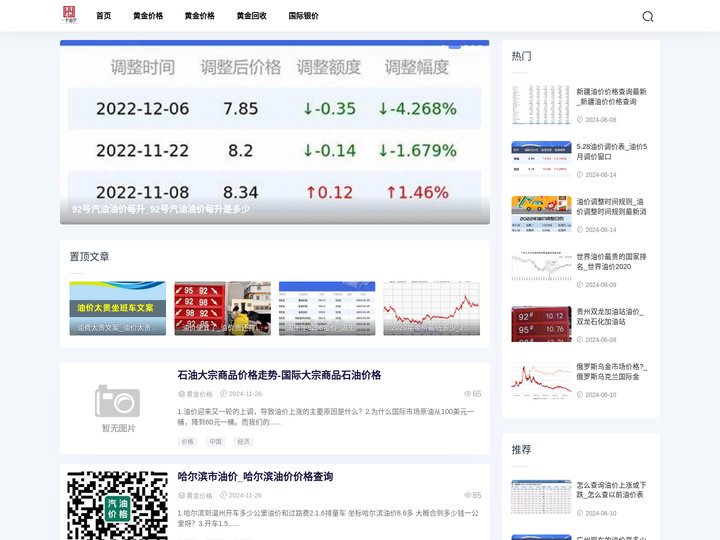Image resolution: width=720 pixels, height=540 pixels.
Task: Click the 汽油价格 QR code thumbnail
Action: click(118, 505)
